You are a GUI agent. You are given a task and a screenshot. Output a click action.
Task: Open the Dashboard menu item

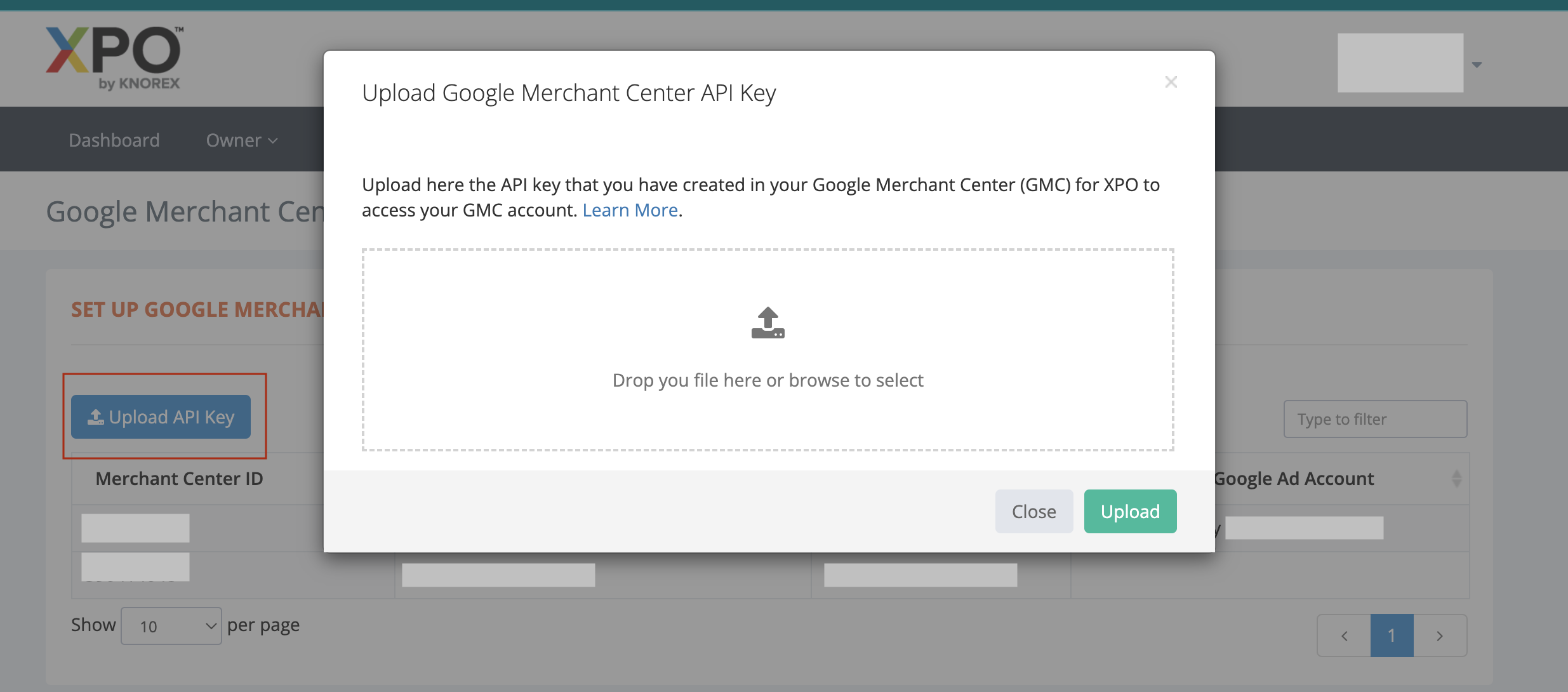click(x=114, y=140)
